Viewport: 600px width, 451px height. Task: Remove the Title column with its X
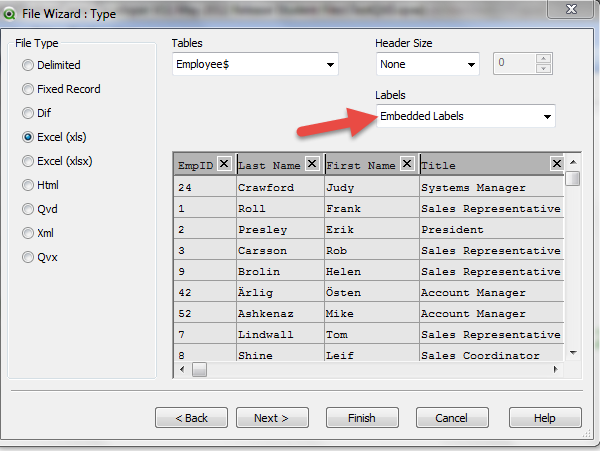click(557, 164)
